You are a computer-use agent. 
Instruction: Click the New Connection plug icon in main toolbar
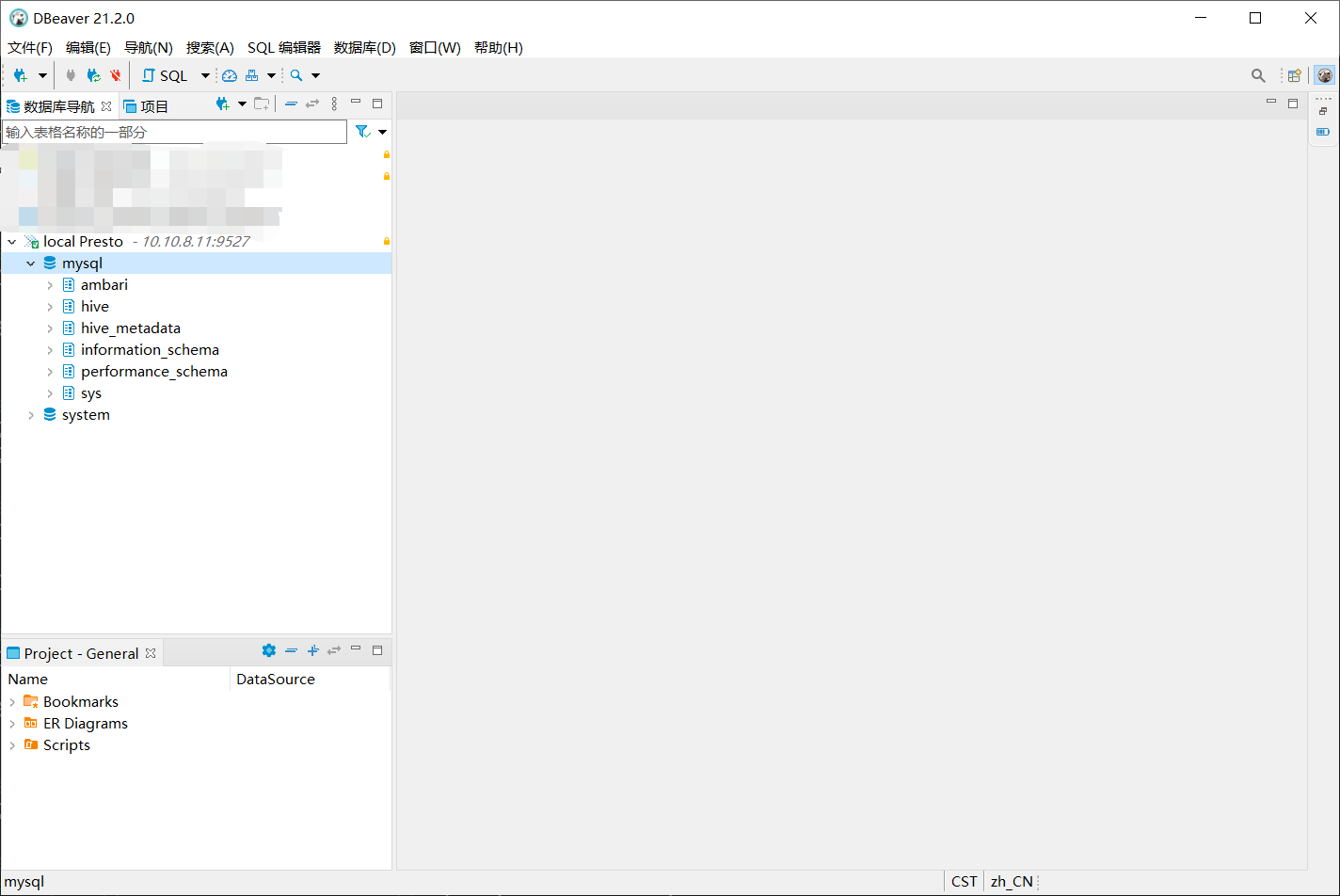(x=21, y=75)
